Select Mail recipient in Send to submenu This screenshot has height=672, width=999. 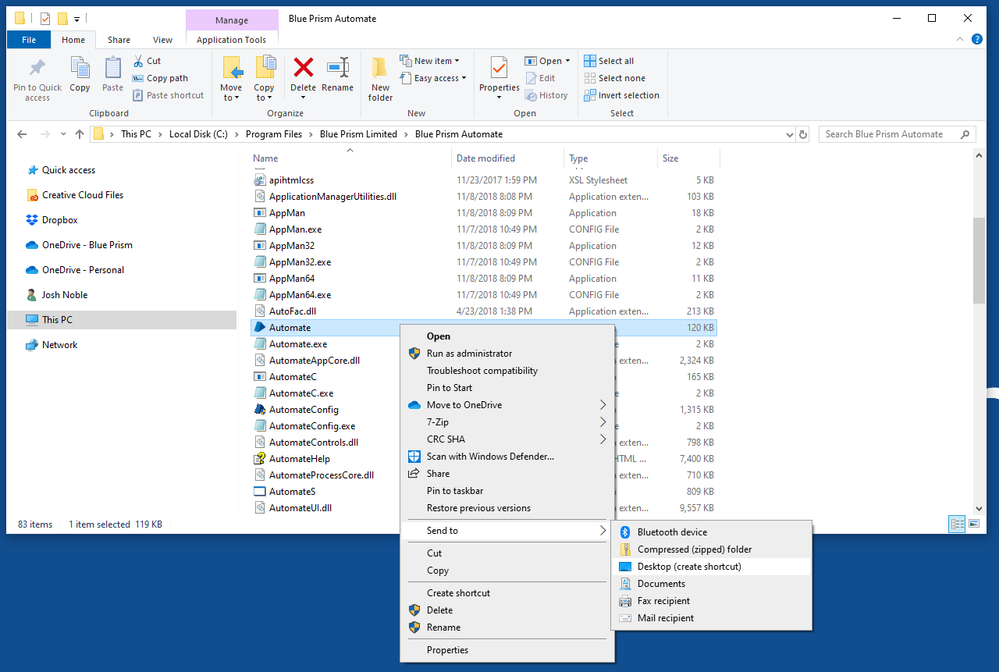[712, 618]
